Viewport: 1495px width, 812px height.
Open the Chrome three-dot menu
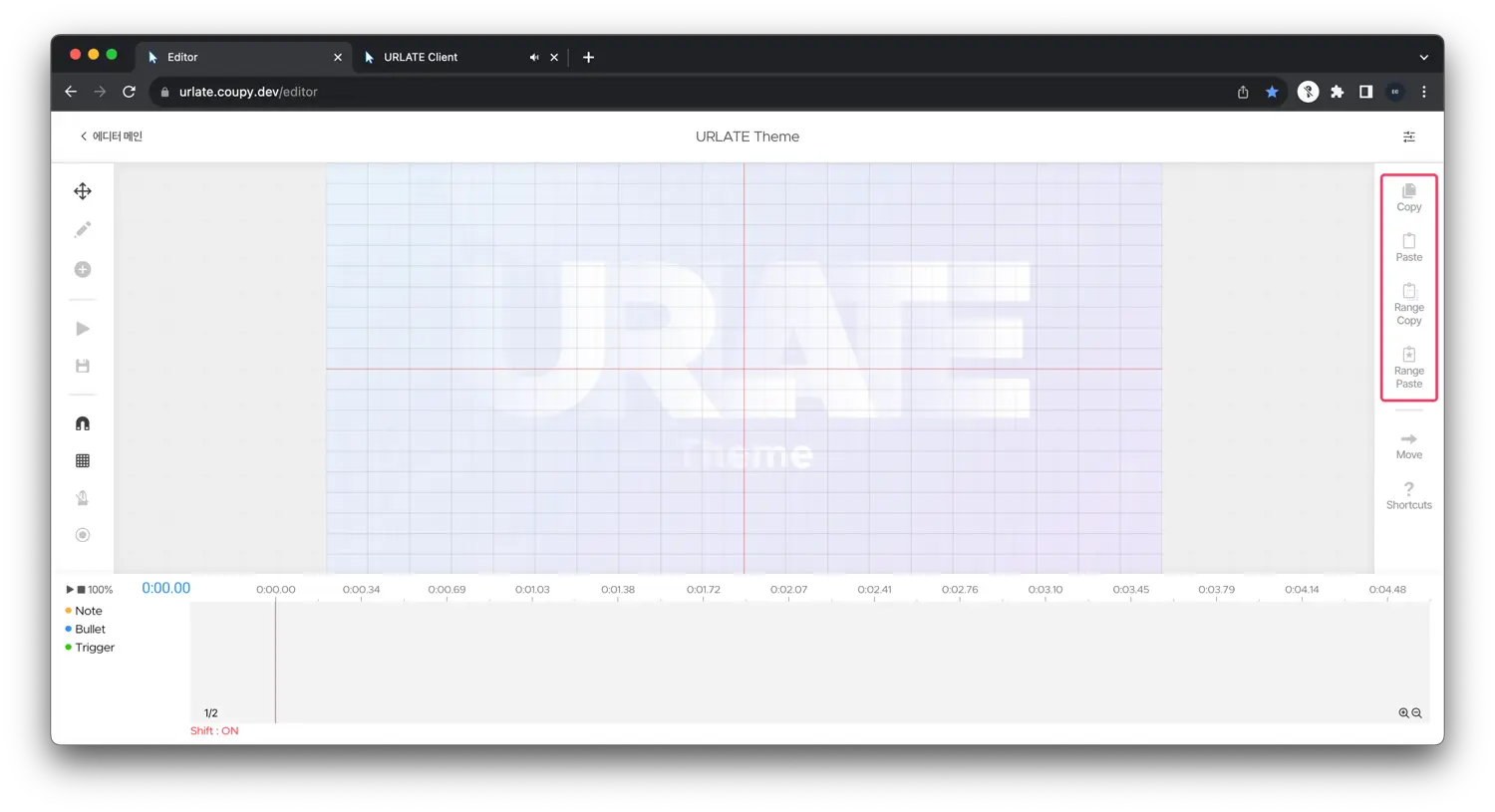(1423, 92)
